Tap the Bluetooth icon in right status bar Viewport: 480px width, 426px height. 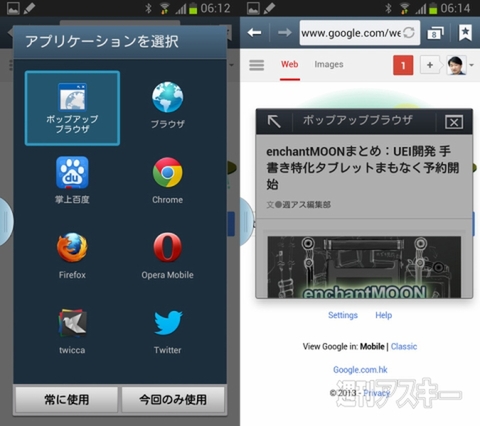[388, 8]
